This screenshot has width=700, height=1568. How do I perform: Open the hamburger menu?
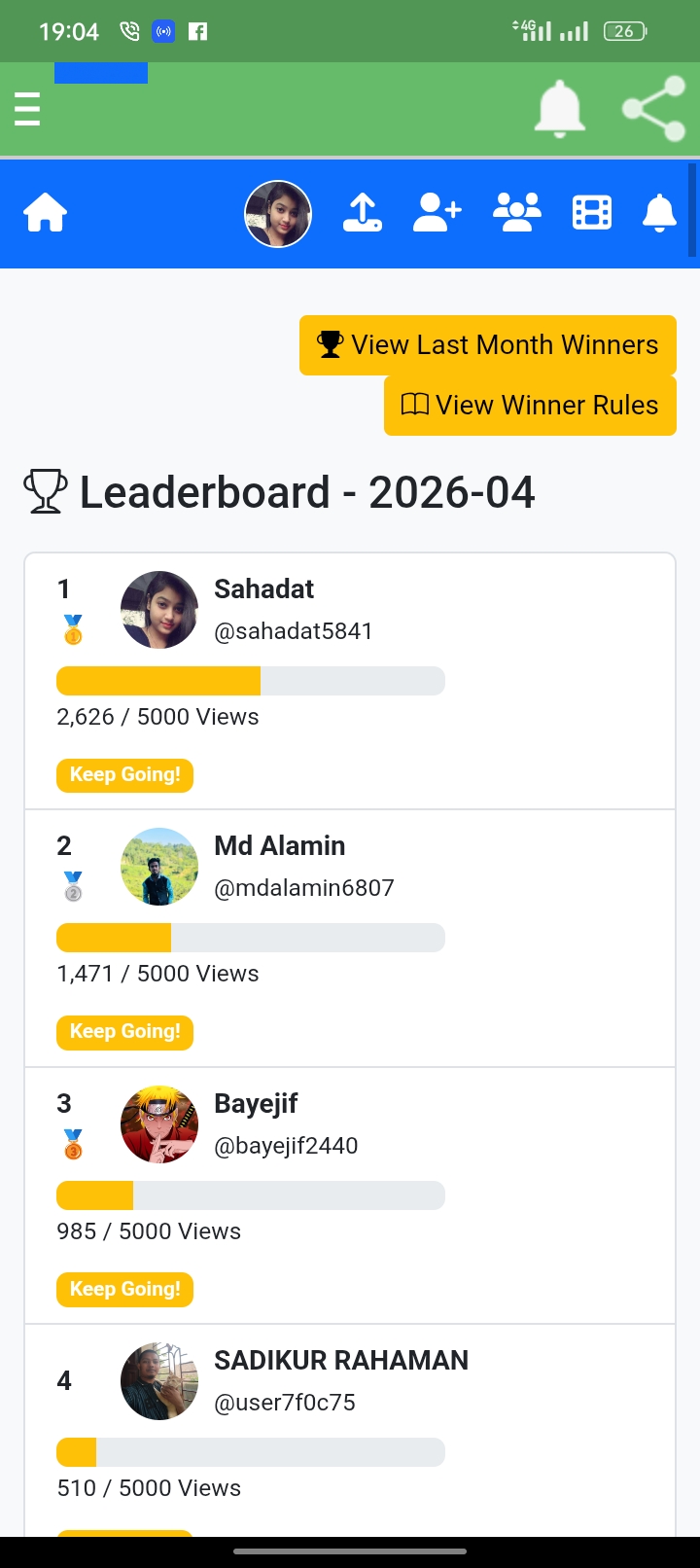[27, 109]
